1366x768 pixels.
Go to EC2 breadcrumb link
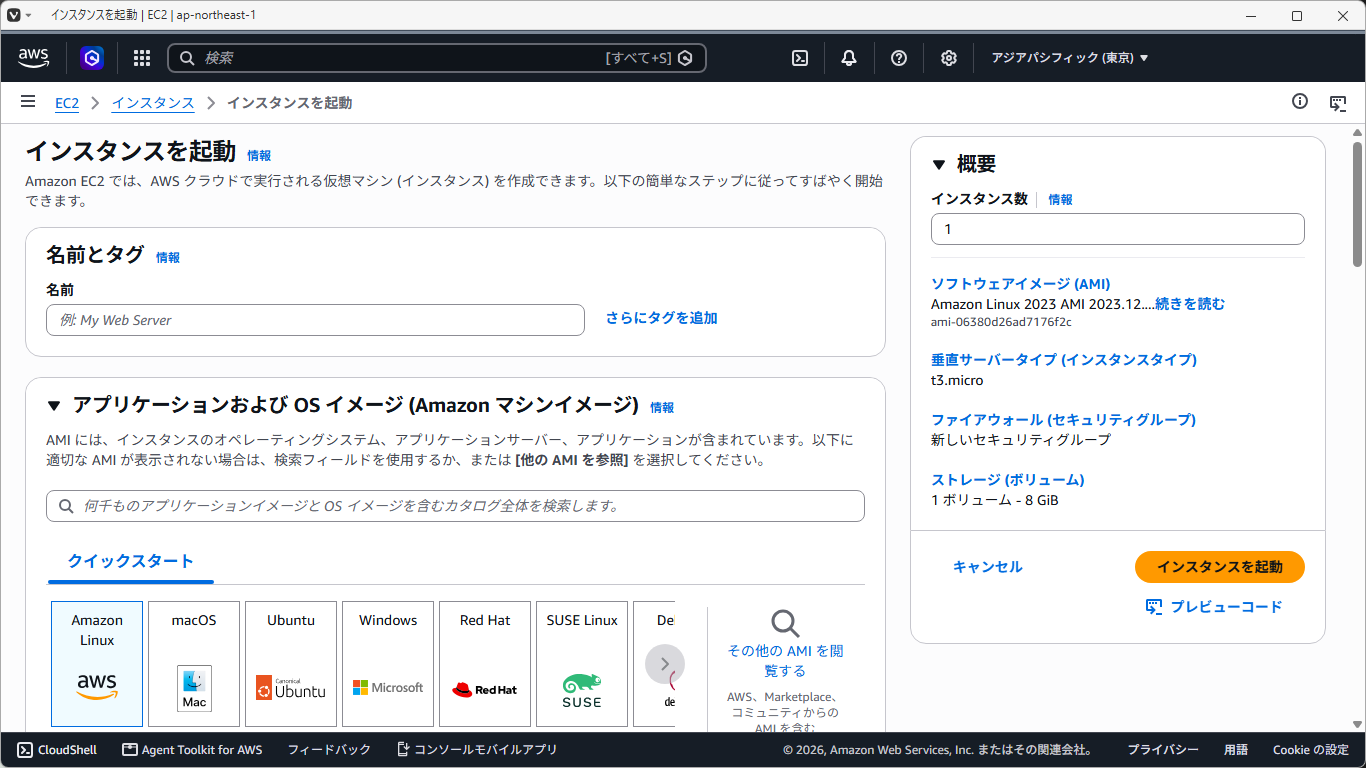pyautogui.click(x=67, y=103)
